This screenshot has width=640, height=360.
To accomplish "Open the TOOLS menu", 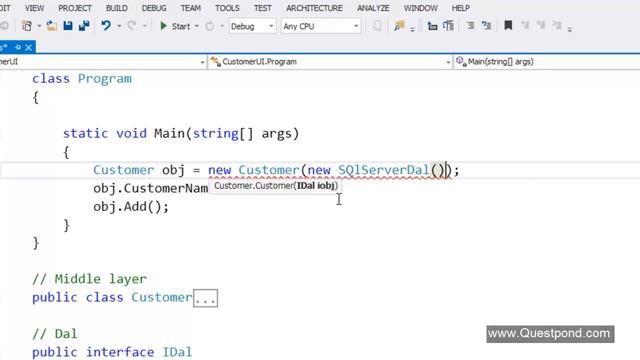I will pos(227,8).
